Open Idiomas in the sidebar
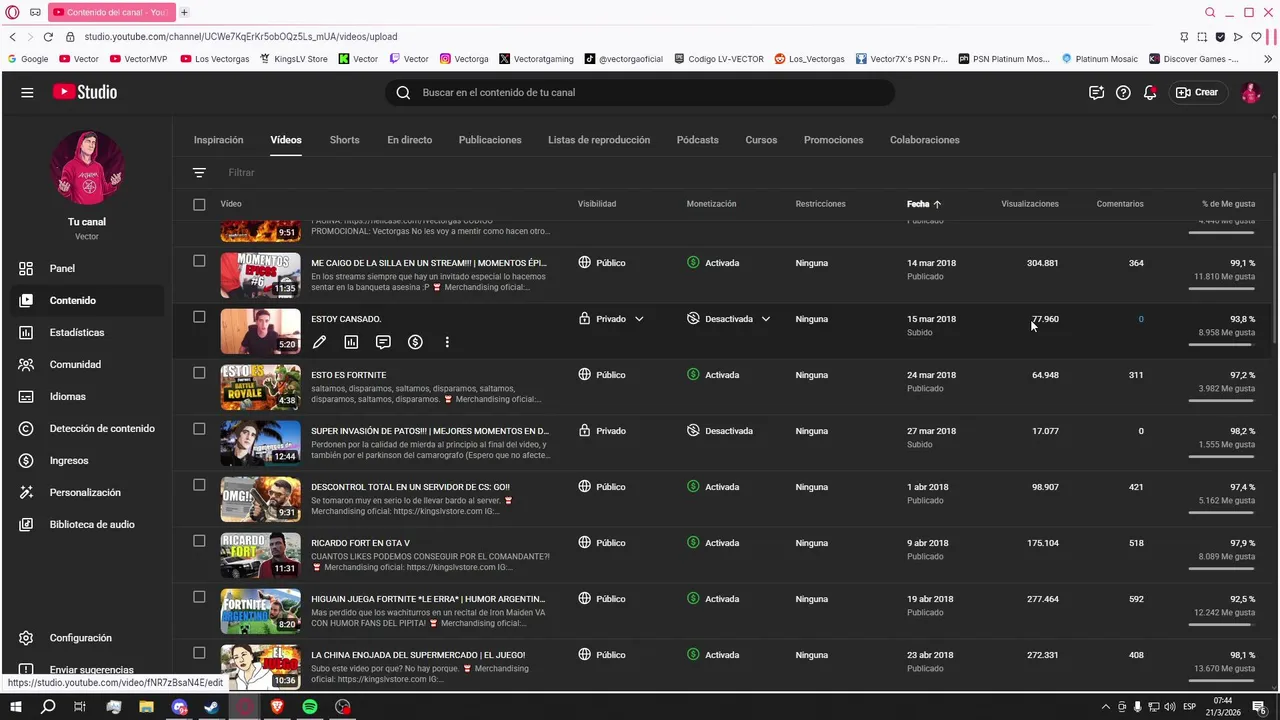 [86, 396]
